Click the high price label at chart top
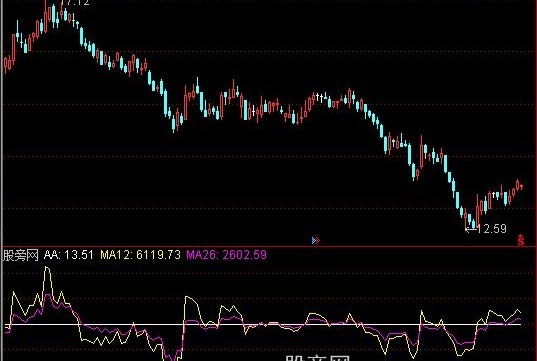The width and height of the screenshot is (537, 361). (x=75, y=3)
